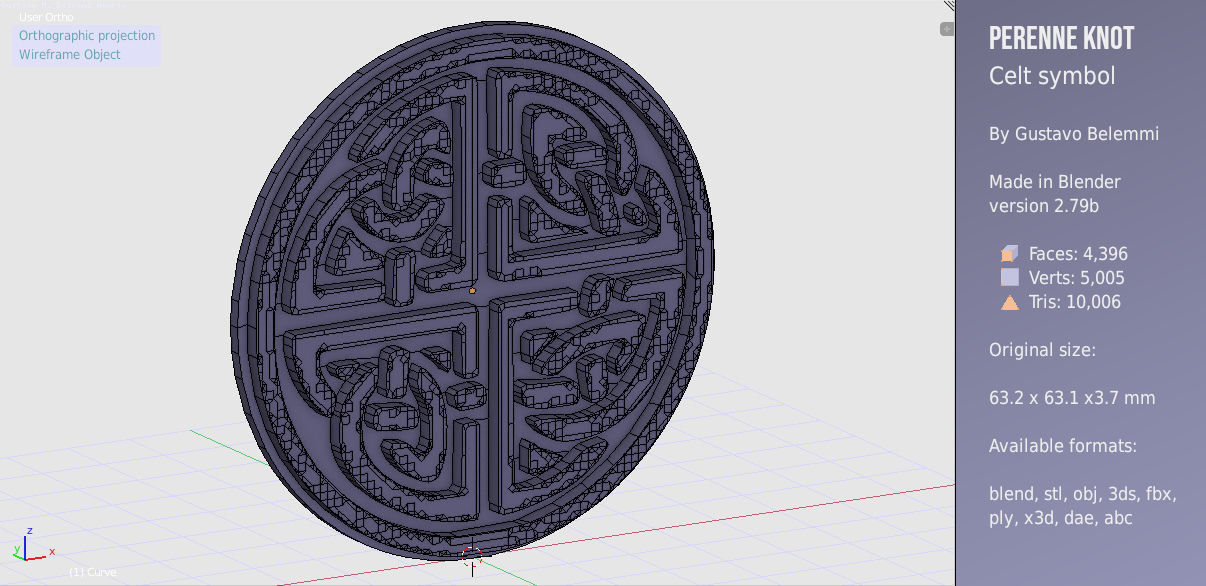Click the "Made in Blender" line
This screenshot has width=1206, height=586.
(x=1055, y=182)
